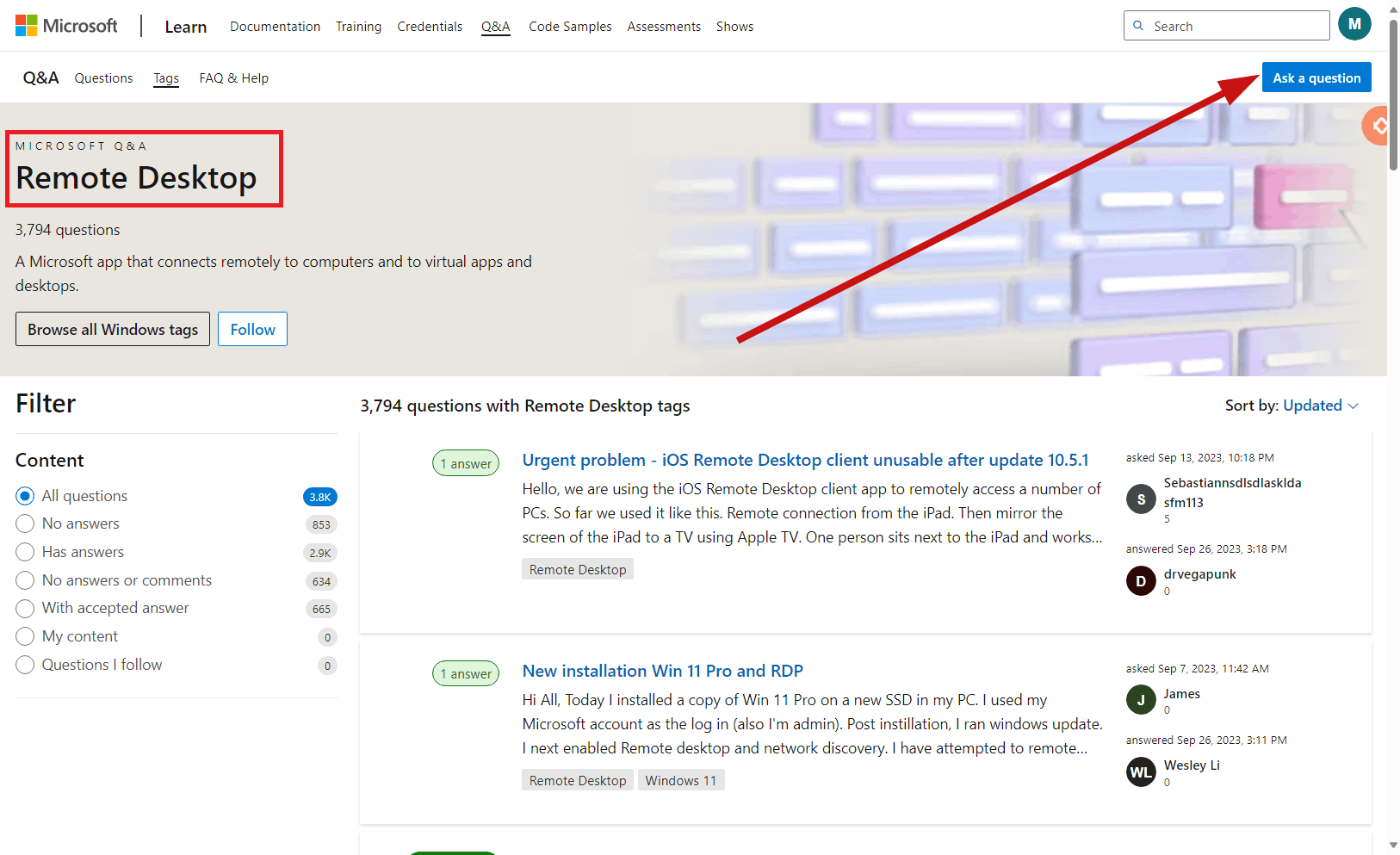This screenshot has width=1400, height=855.
Task: Open the Sort by Updated dropdown
Action: click(x=1320, y=406)
